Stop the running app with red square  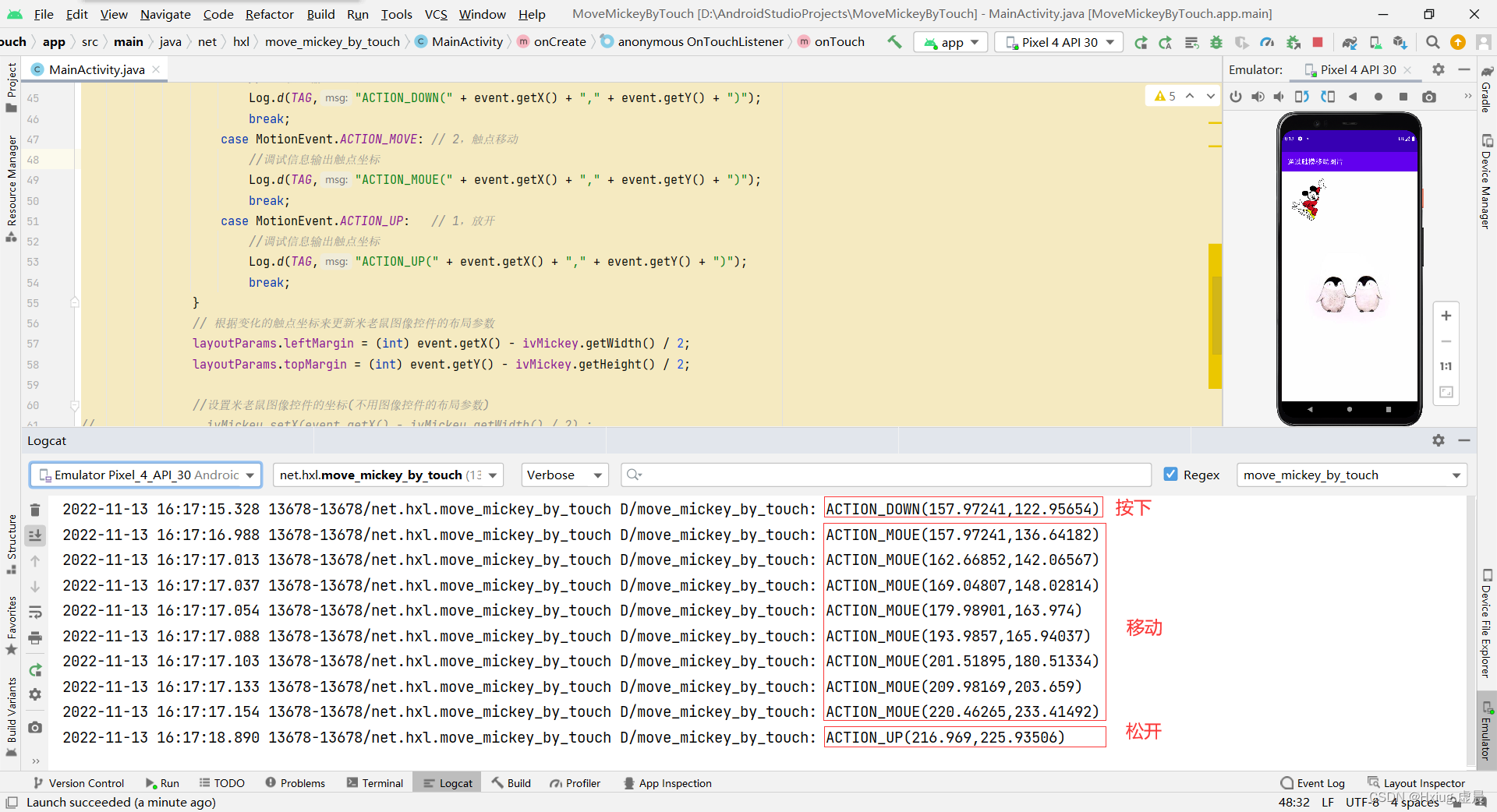coord(1318,42)
